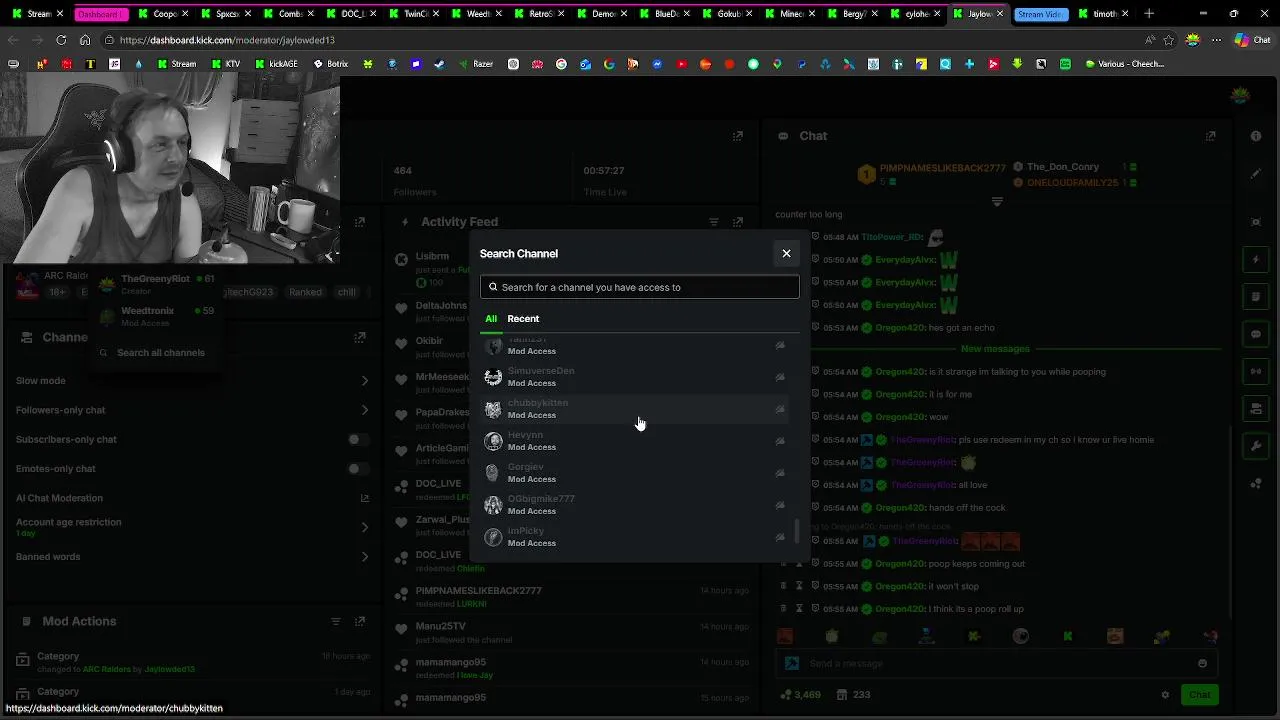Toggle the hide icon on OGbigmike777 row

(780, 505)
